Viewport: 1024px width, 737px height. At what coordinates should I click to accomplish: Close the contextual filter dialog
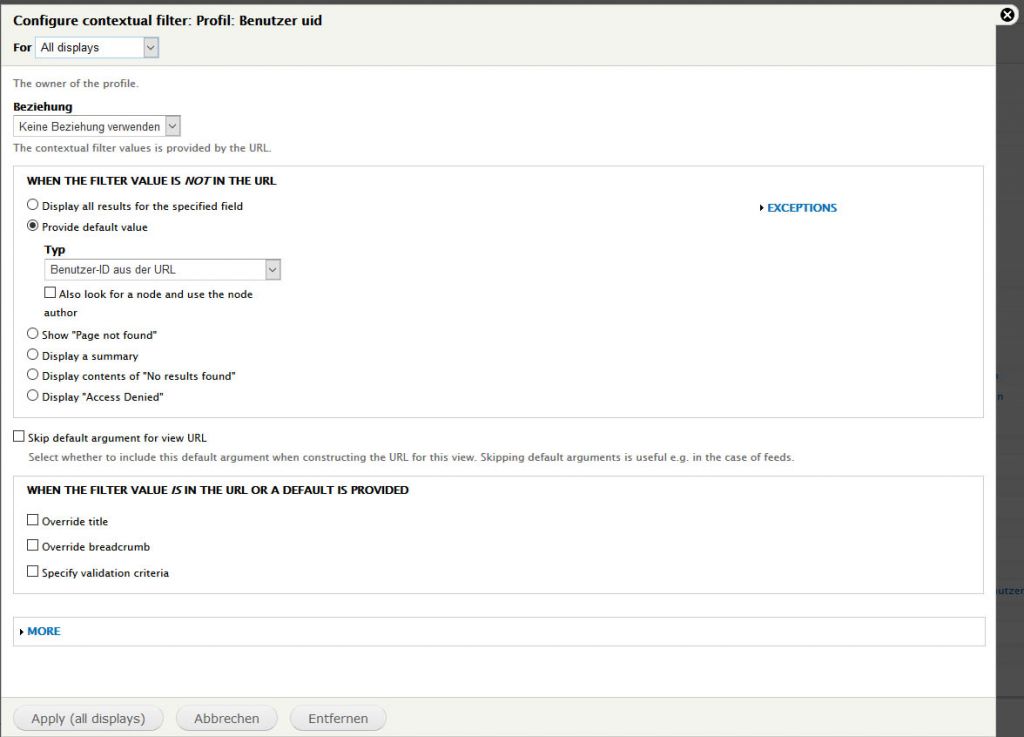1008,15
